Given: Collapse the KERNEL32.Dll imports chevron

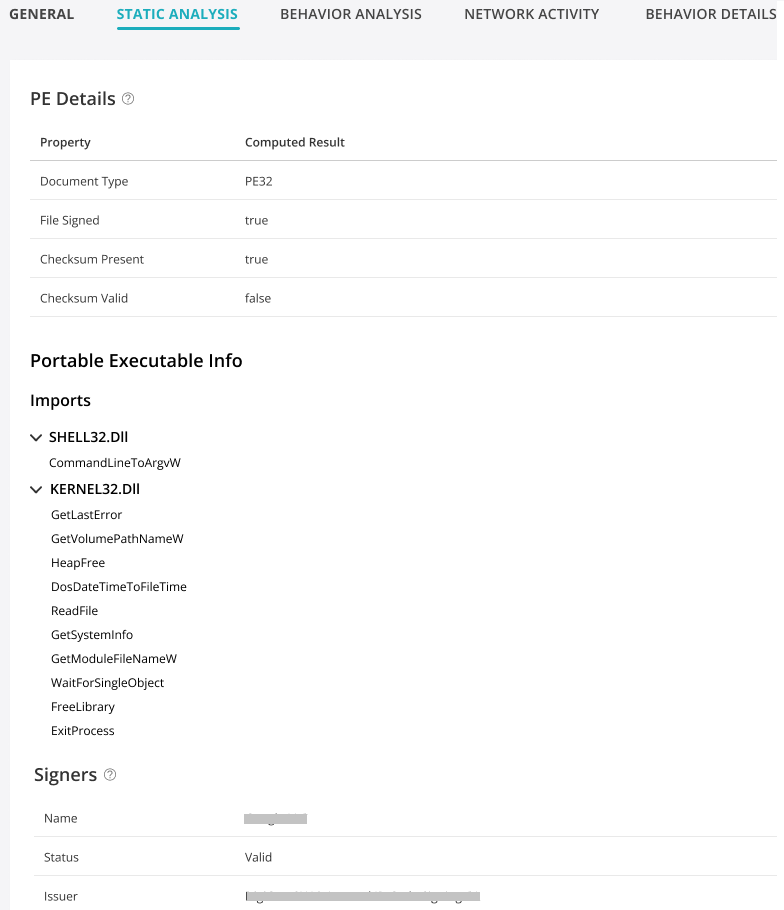Looking at the screenshot, I should point(37,490).
